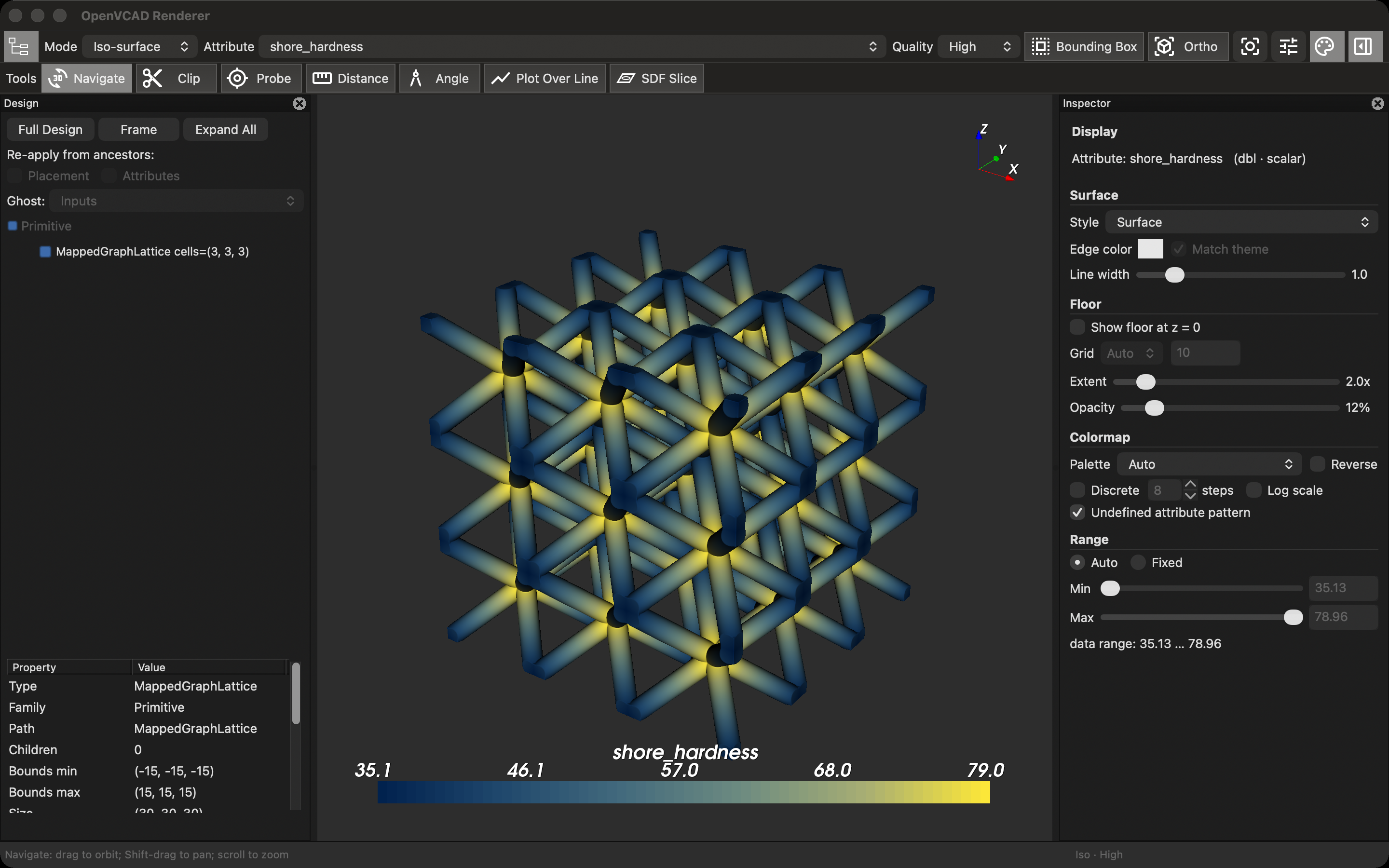Toggle the inspector sidebar panel icon
This screenshot has height=868, width=1389.
pos(1364,46)
